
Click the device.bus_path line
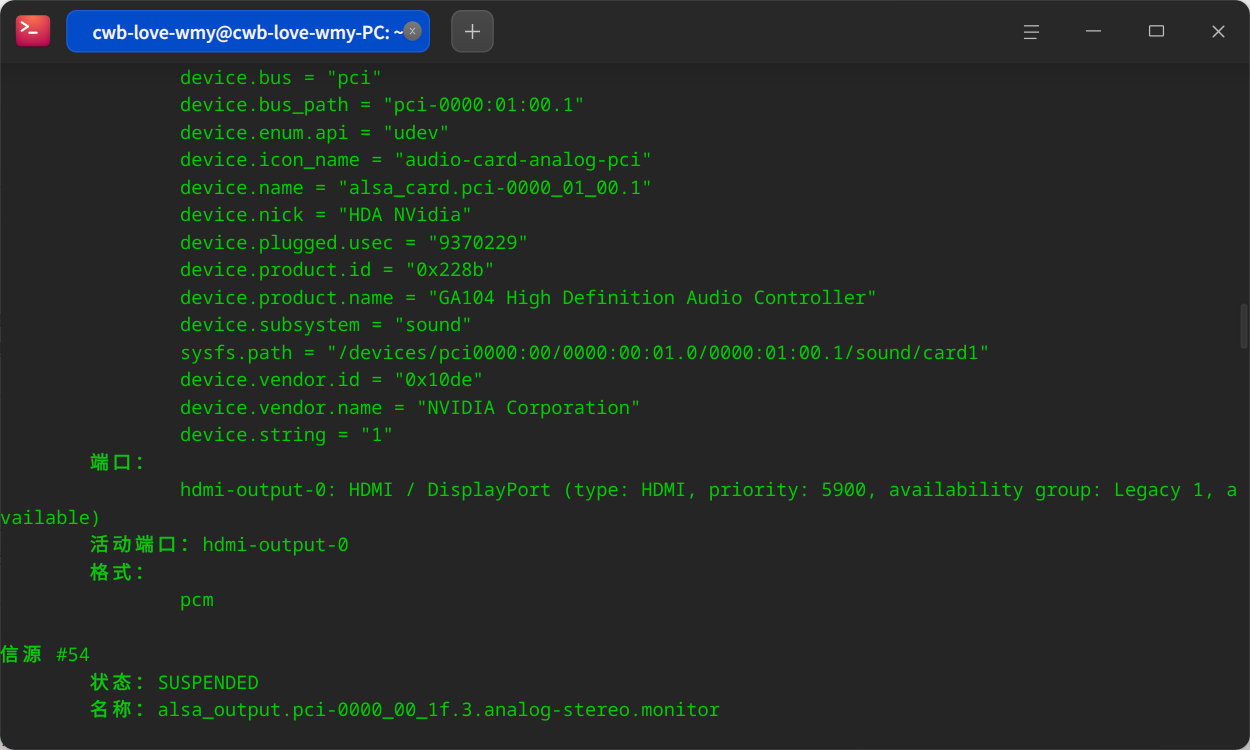[x=382, y=105]
